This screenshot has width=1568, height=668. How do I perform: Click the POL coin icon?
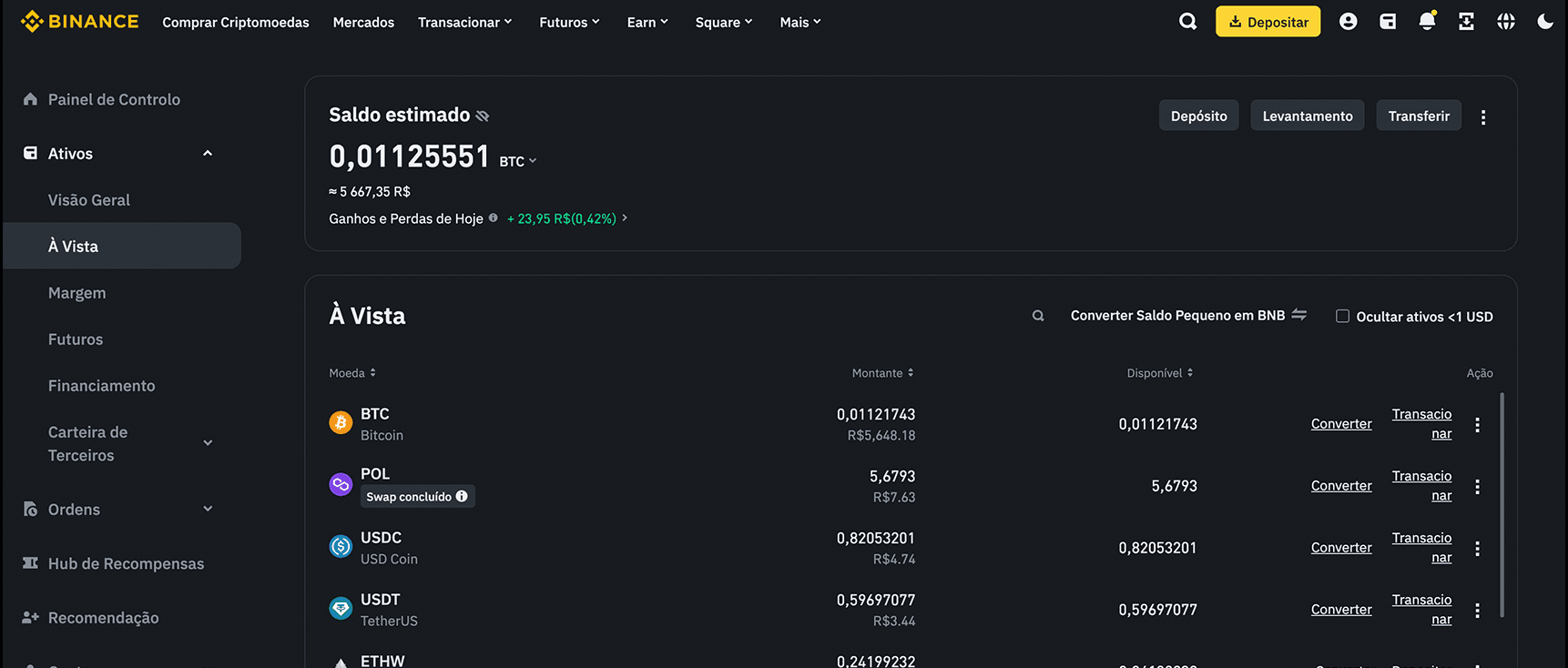click(341, 484)
